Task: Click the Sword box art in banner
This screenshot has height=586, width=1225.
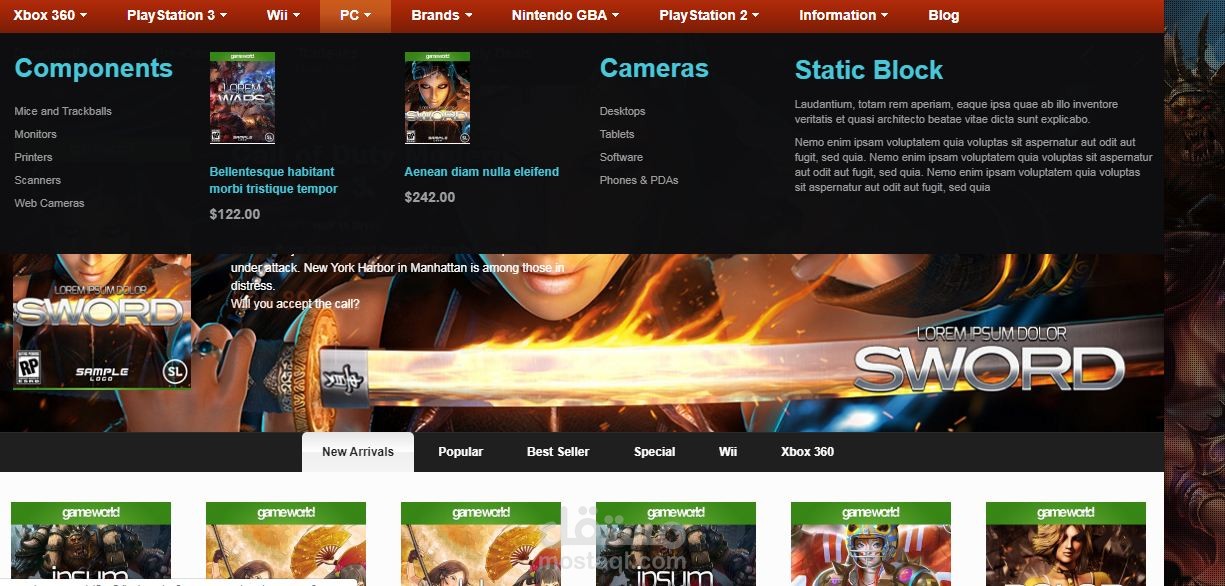Action: tap(102, 321)
